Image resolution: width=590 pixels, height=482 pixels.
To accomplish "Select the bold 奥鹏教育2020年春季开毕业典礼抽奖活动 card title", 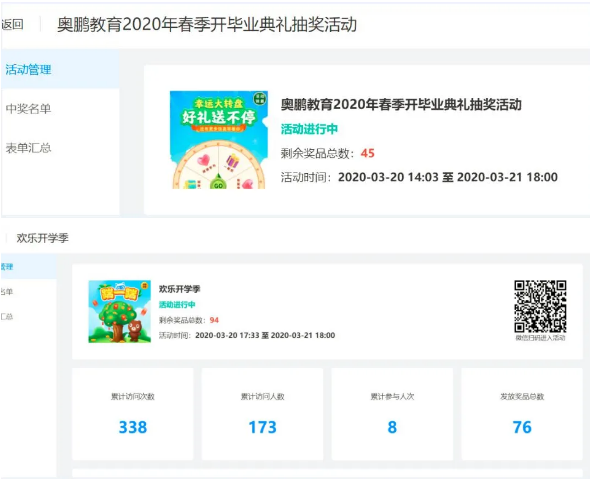I will pyautogui.click(x=401, y=105).
